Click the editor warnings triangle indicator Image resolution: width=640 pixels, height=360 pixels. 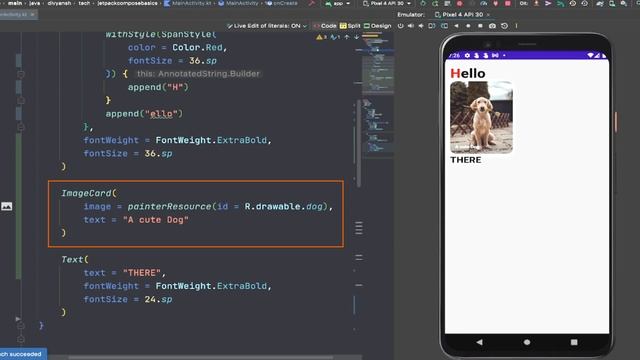point(321,37)
